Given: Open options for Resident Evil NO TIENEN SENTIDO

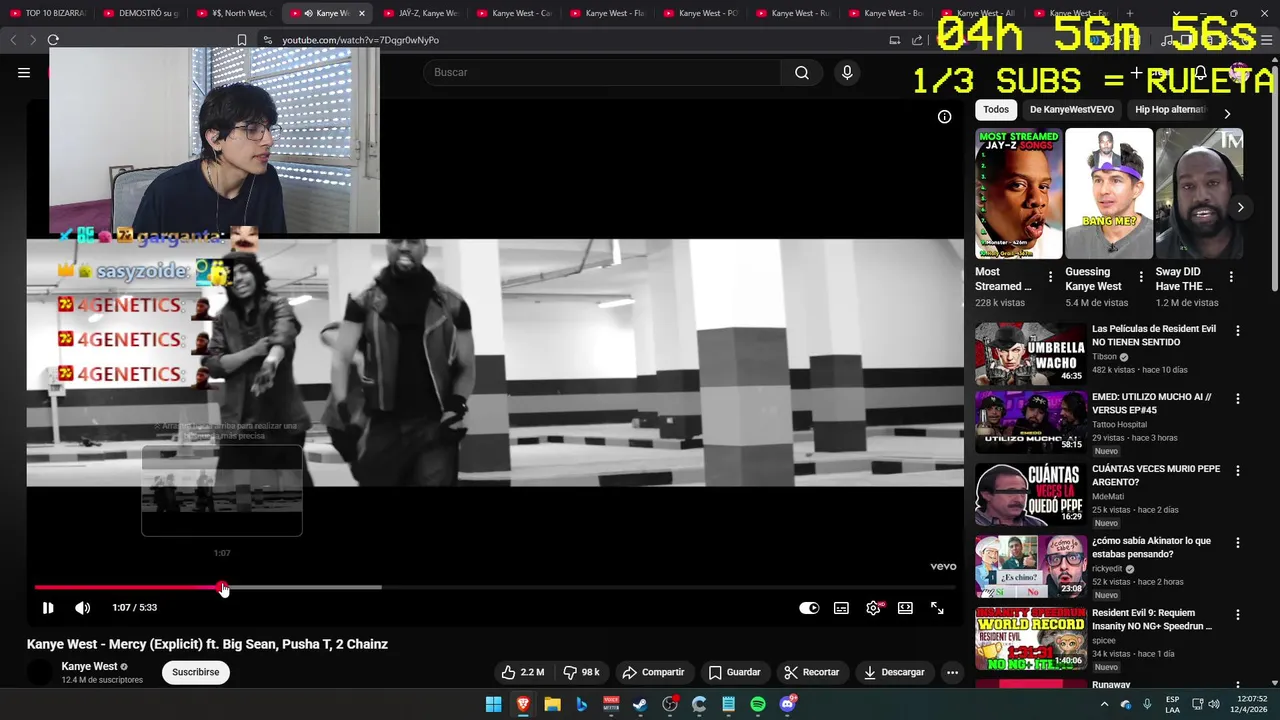Looking at the screenshot, I should pyautogui.click(x=1238, y=331).
